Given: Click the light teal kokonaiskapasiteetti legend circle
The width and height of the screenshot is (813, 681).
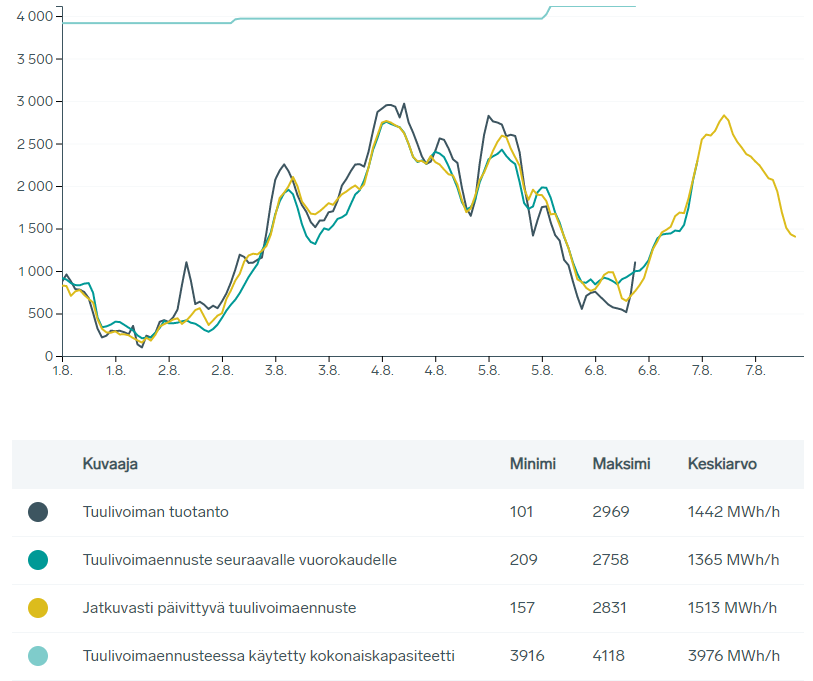Looking at the screenshot, I should (x=38, y=656).
